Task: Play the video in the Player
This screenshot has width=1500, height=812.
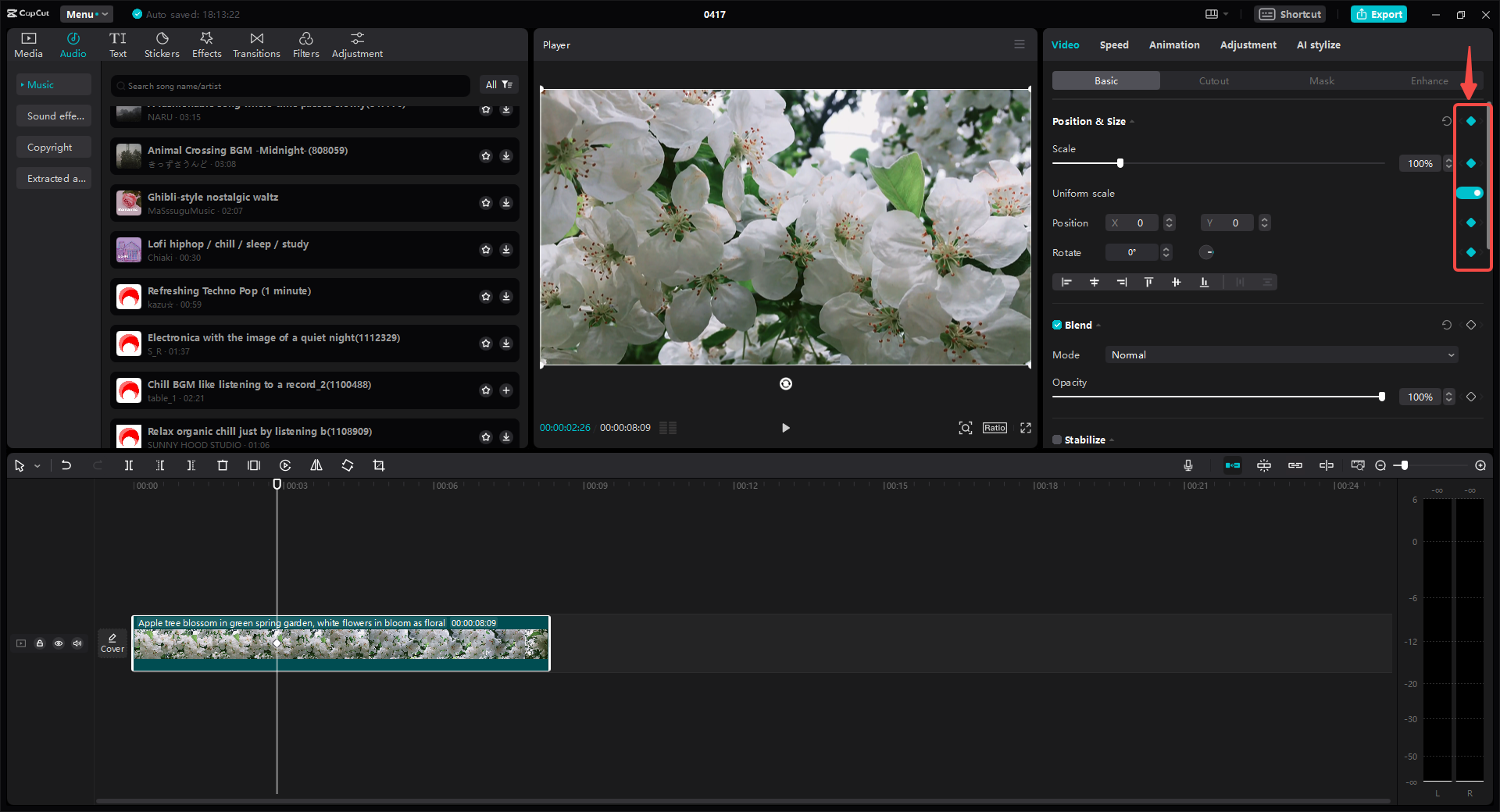Action: click(785, 428)
